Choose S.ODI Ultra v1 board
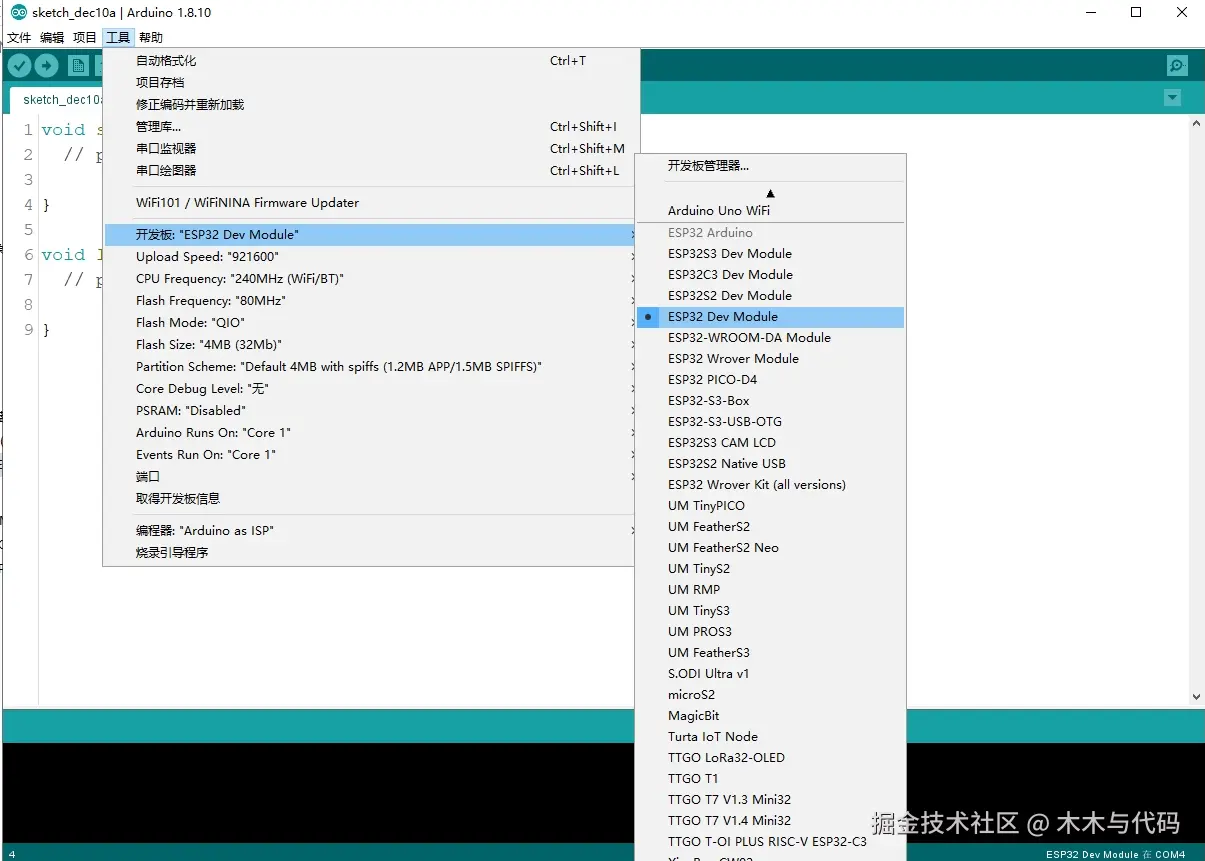This screenshot has width=1205, height=861. click(x=770, y=674)
